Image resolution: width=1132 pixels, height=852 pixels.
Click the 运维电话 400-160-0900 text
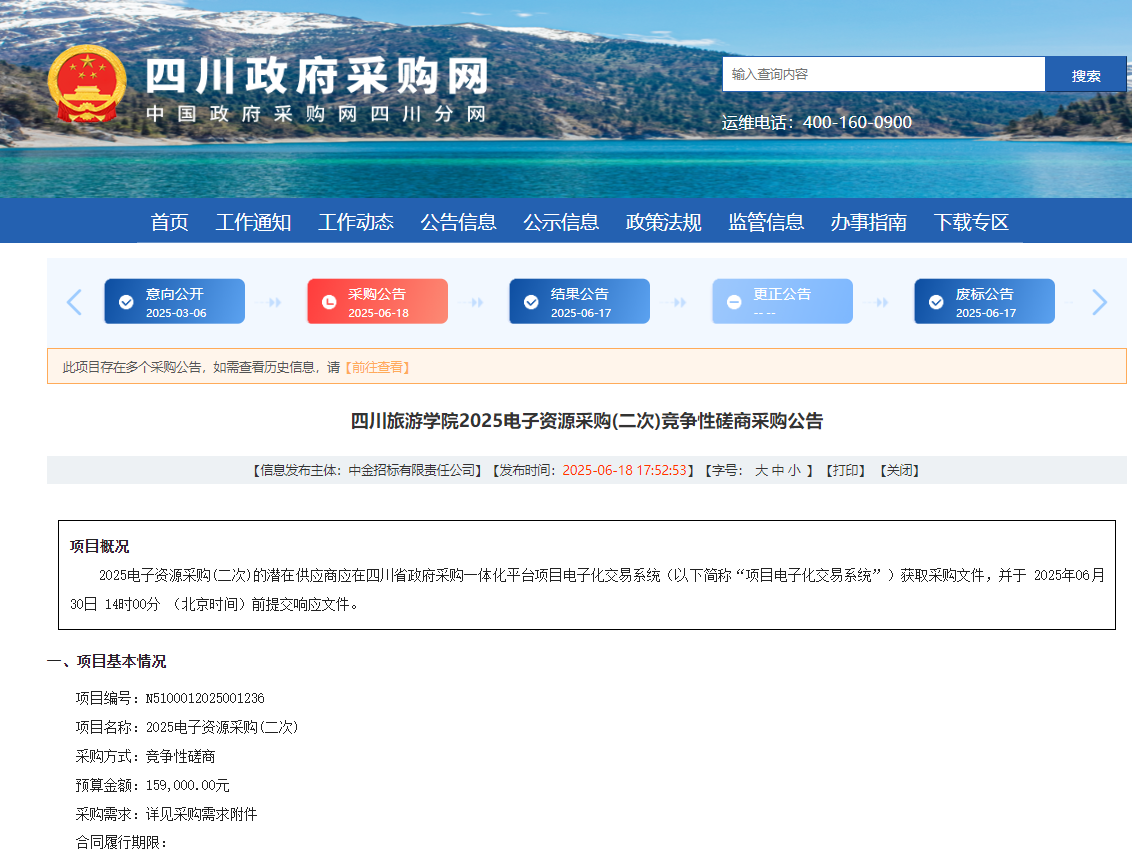[x=817, y=122]
